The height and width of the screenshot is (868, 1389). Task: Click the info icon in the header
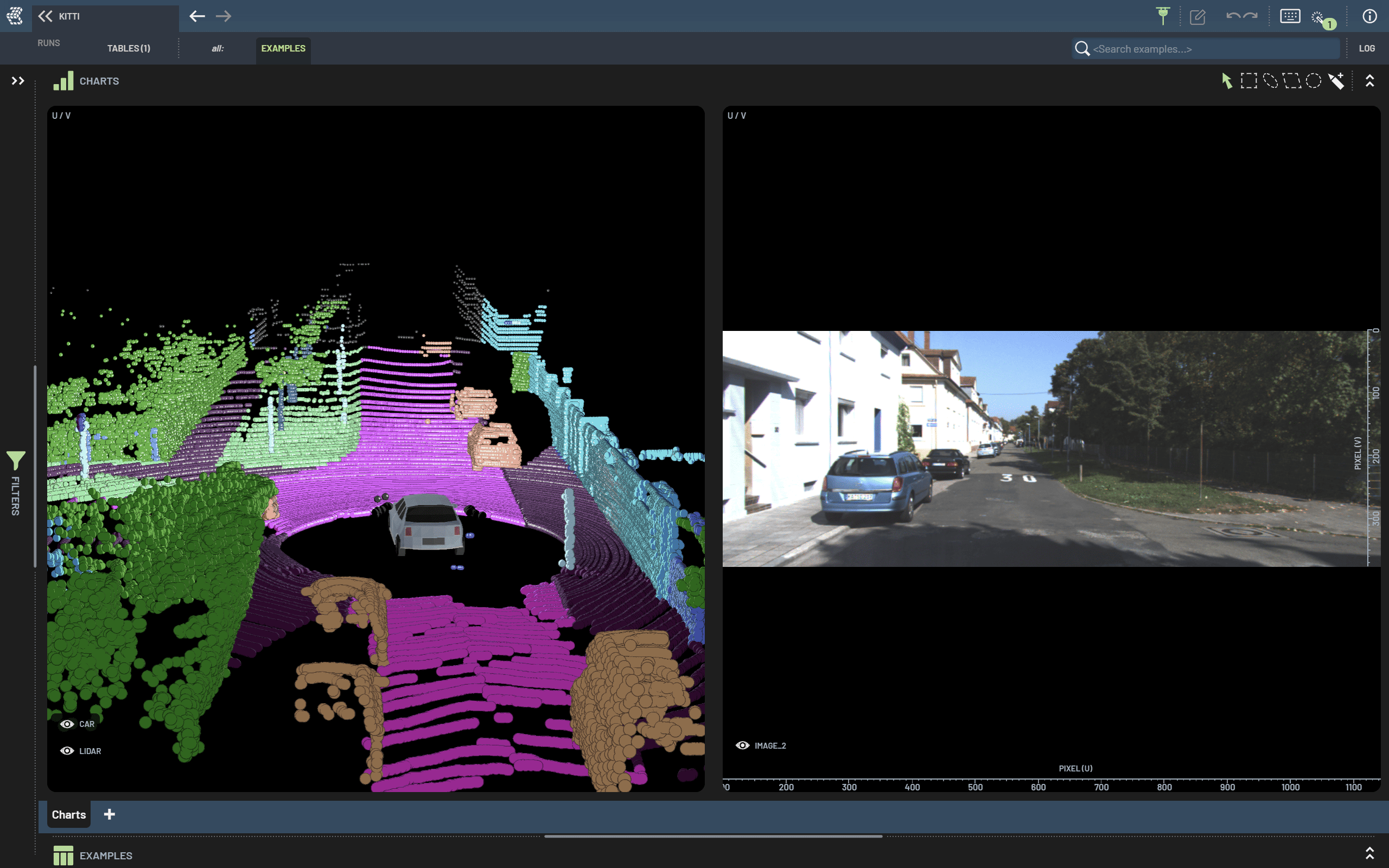pyautogui.click(x=1369, y=16)
